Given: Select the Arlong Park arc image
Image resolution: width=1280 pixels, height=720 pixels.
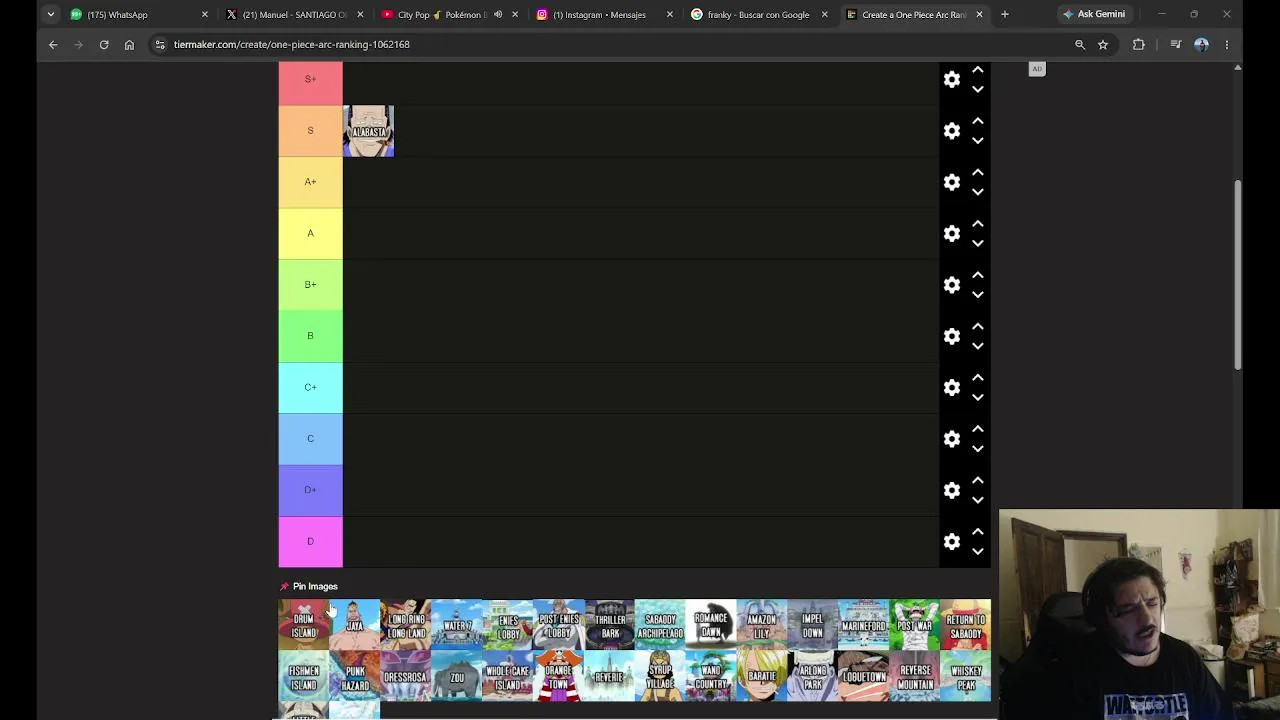Looking at the screenshot, I should (x=813, y=676).
